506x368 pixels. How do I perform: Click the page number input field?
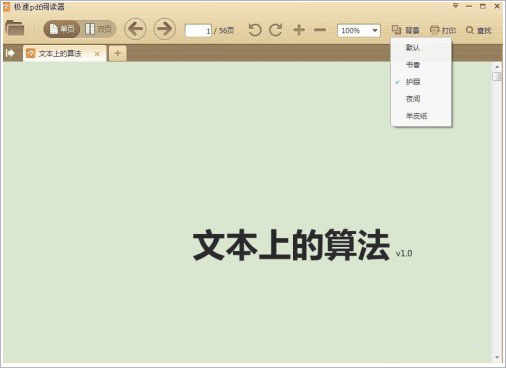click(x=198, y=31)
